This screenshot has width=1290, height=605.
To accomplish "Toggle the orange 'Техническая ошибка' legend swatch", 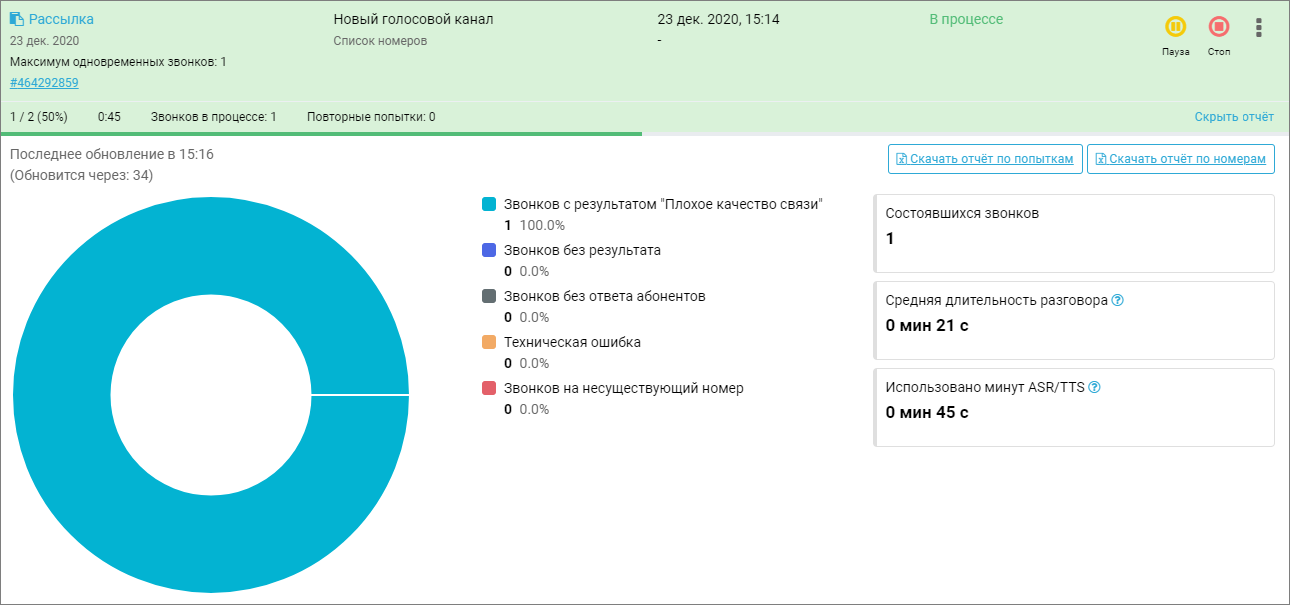I will 489,342.
